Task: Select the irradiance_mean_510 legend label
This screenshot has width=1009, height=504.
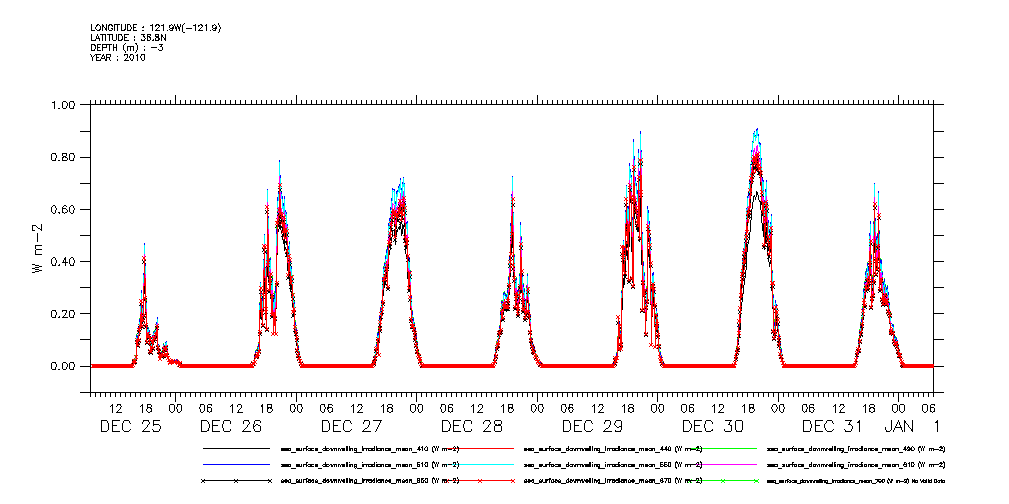Action: click(370, 464)
